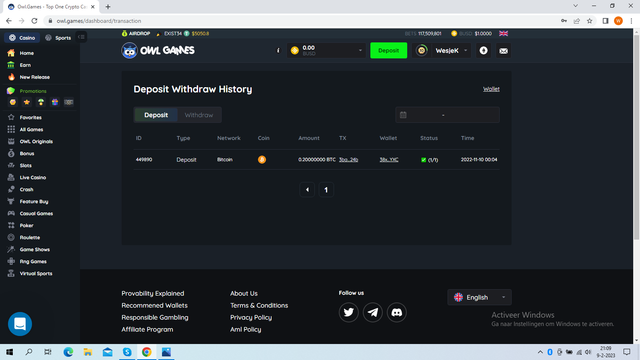Switch to the Sports section
This screenshot has height=360, width=640.
coord(58,38)
